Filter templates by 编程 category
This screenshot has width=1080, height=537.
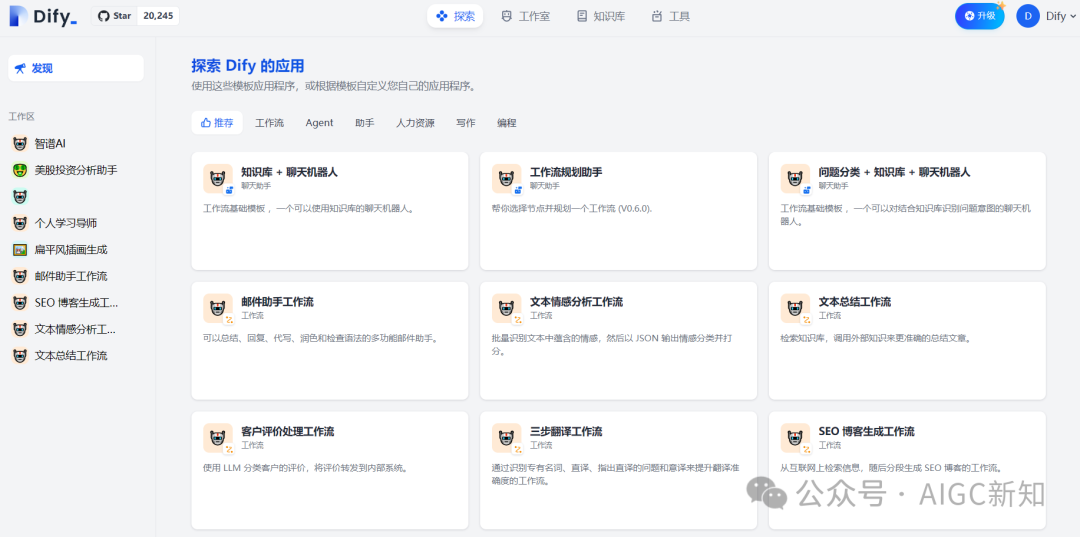tap(507, 123)
